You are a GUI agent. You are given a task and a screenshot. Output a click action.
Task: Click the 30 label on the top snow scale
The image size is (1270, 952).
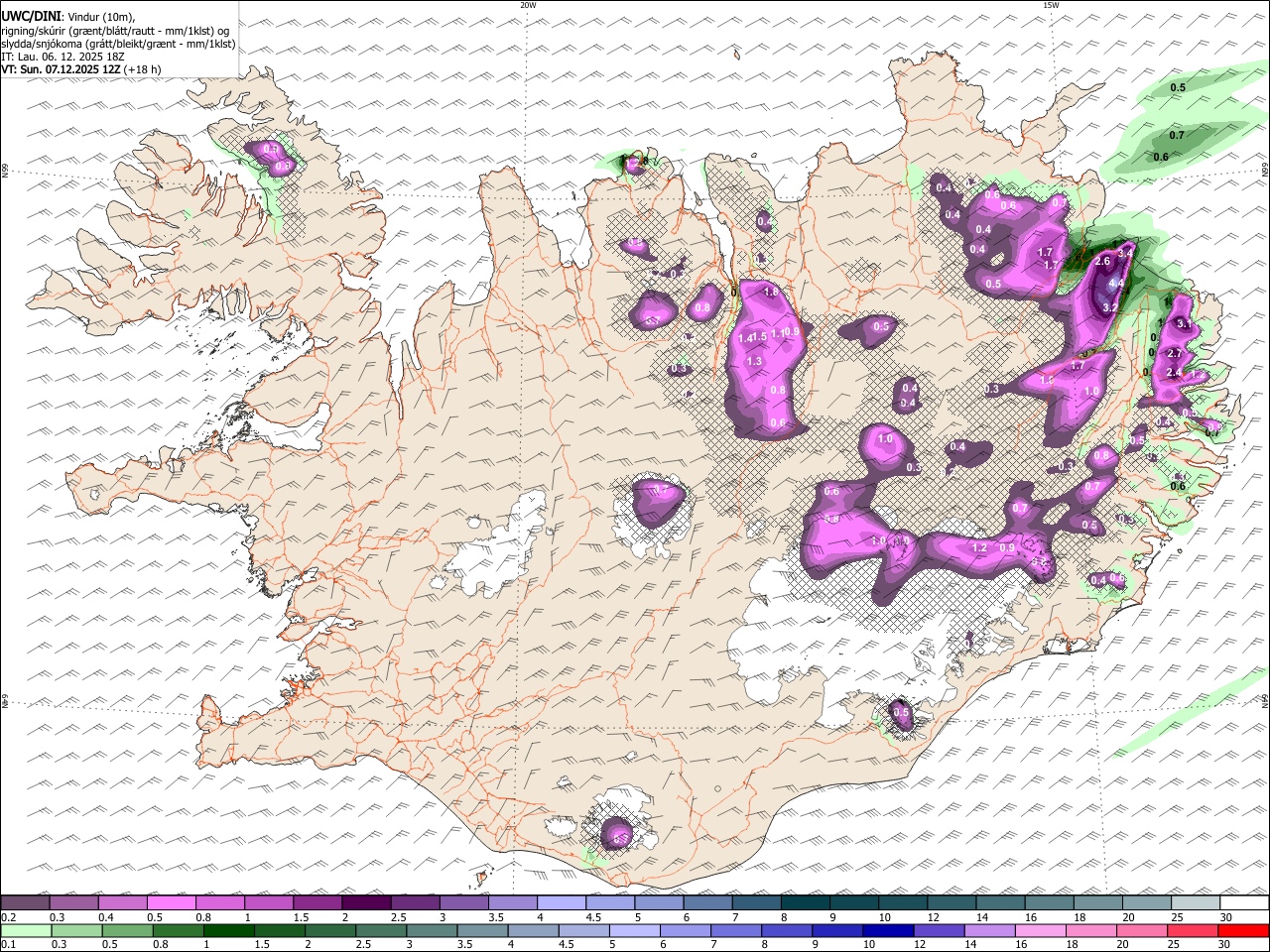1225,917
